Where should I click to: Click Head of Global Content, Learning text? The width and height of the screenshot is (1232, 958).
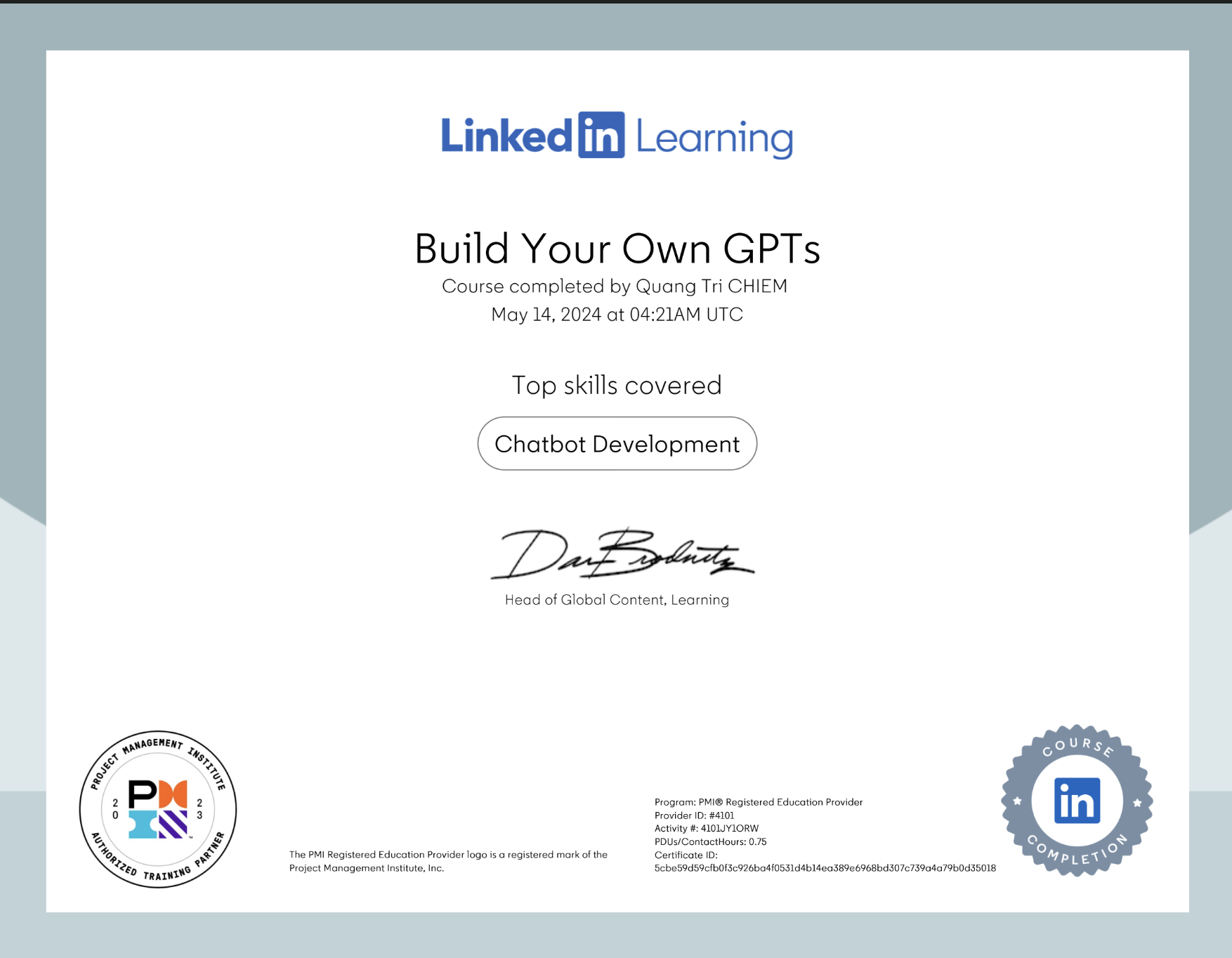tap(617, 600)
